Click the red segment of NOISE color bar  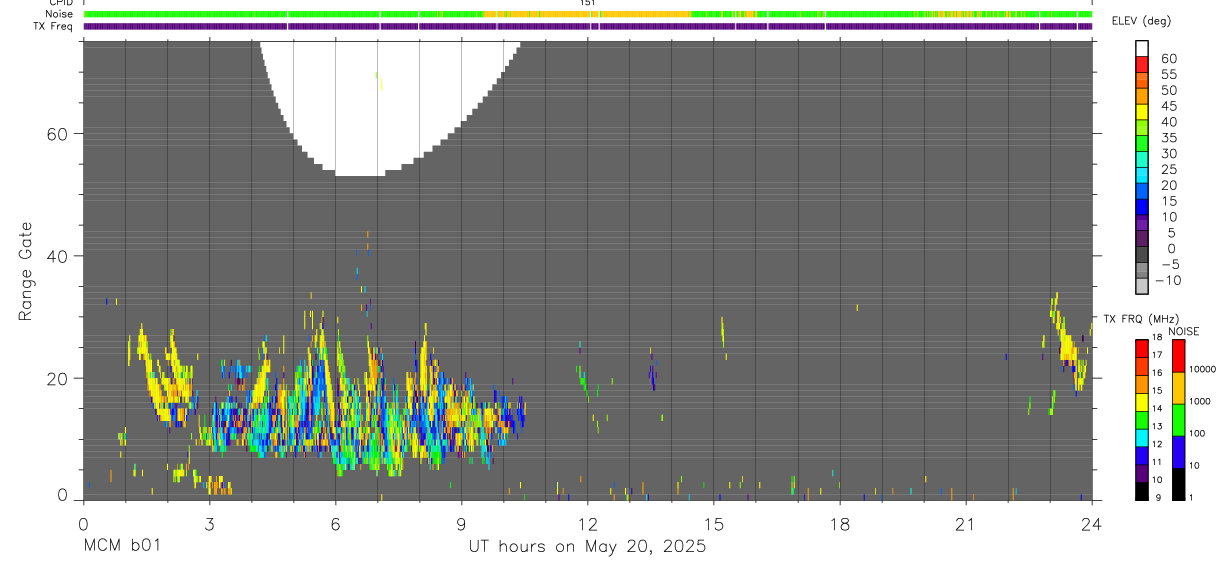pyautogui.click(x=1180, y=356)
